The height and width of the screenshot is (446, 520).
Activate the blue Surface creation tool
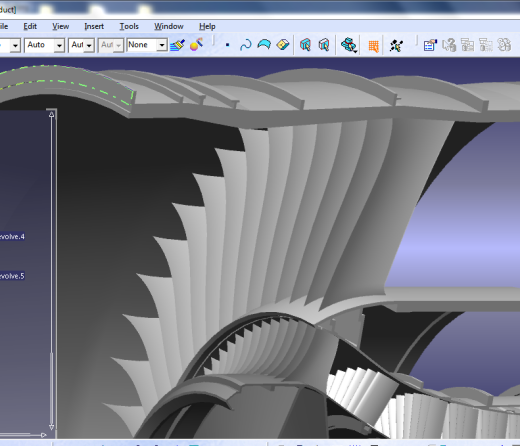coord(264,44)
